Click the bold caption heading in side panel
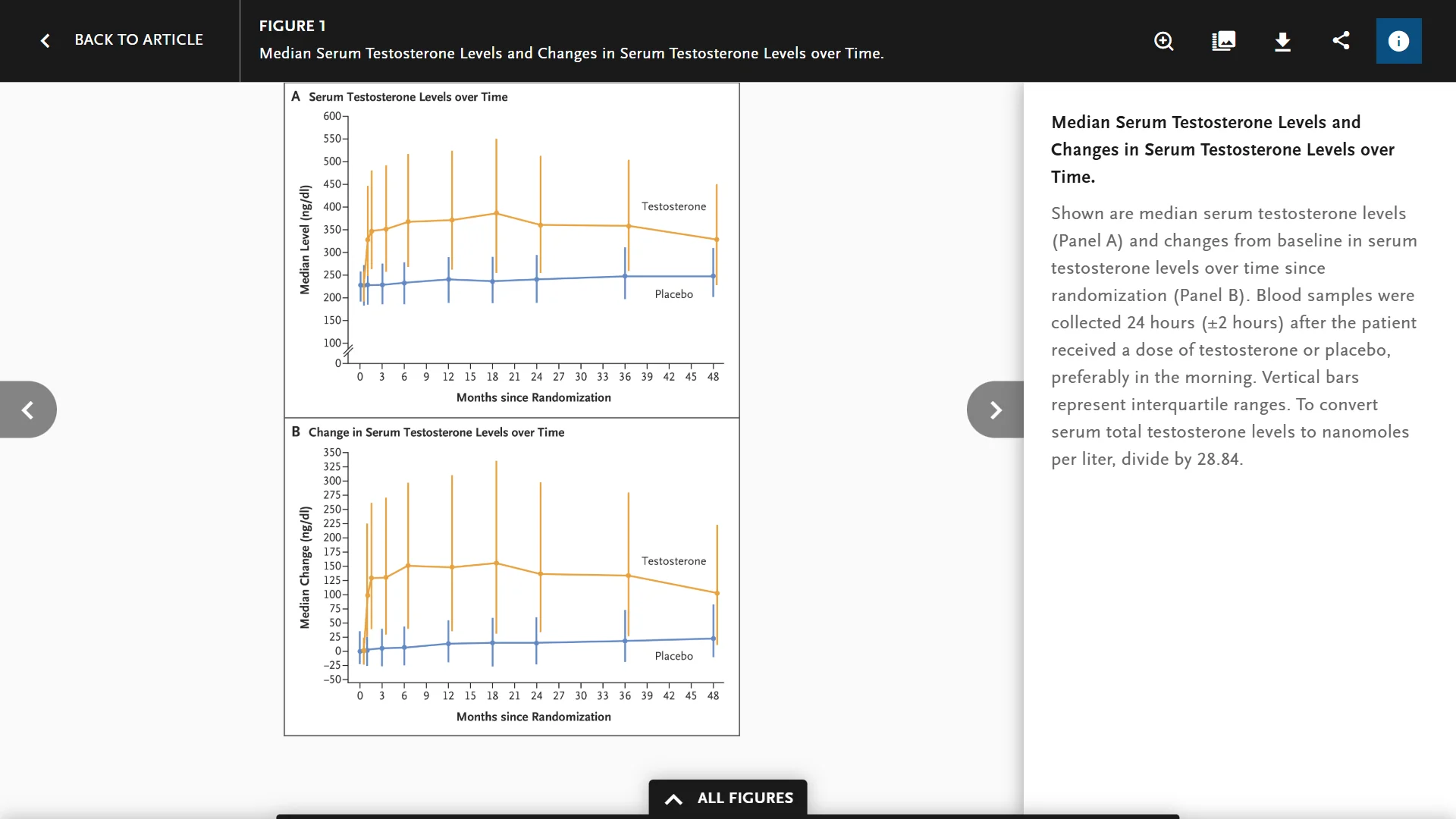Screen dimensions: 1456x819 [x=1222, y=149]
